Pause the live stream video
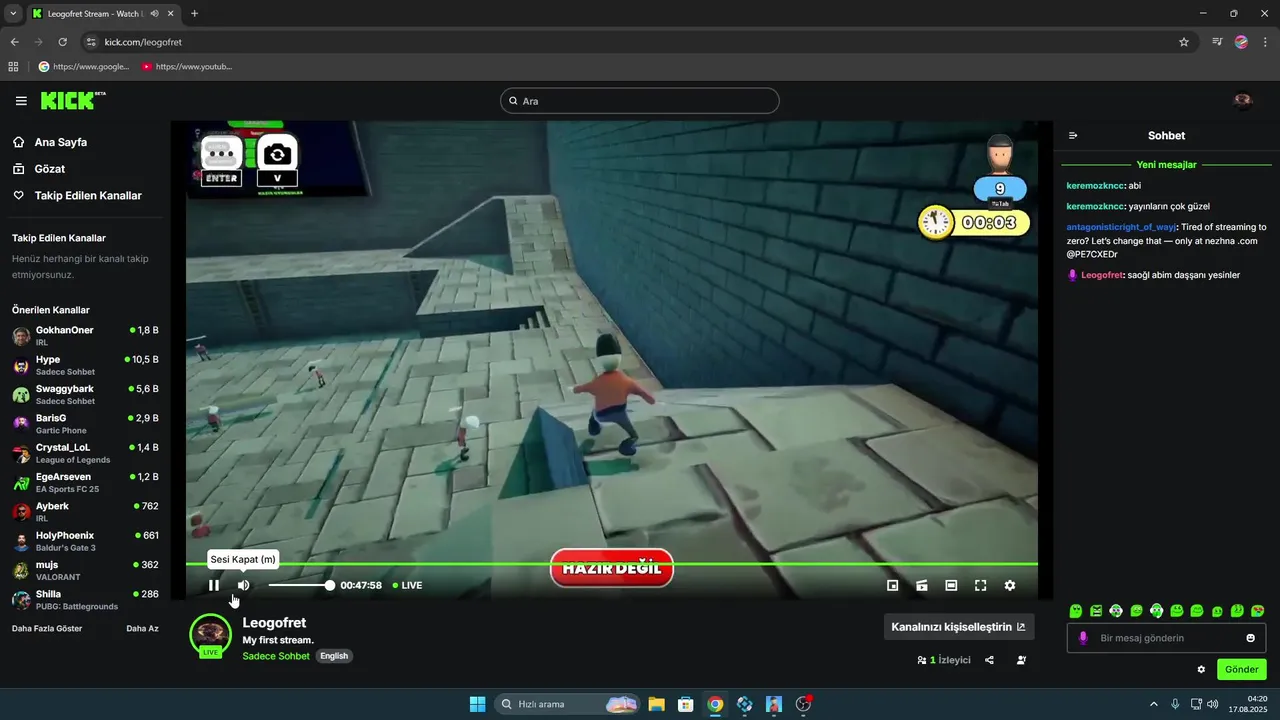The image size is (1280, 720). (x=213, y=585)
